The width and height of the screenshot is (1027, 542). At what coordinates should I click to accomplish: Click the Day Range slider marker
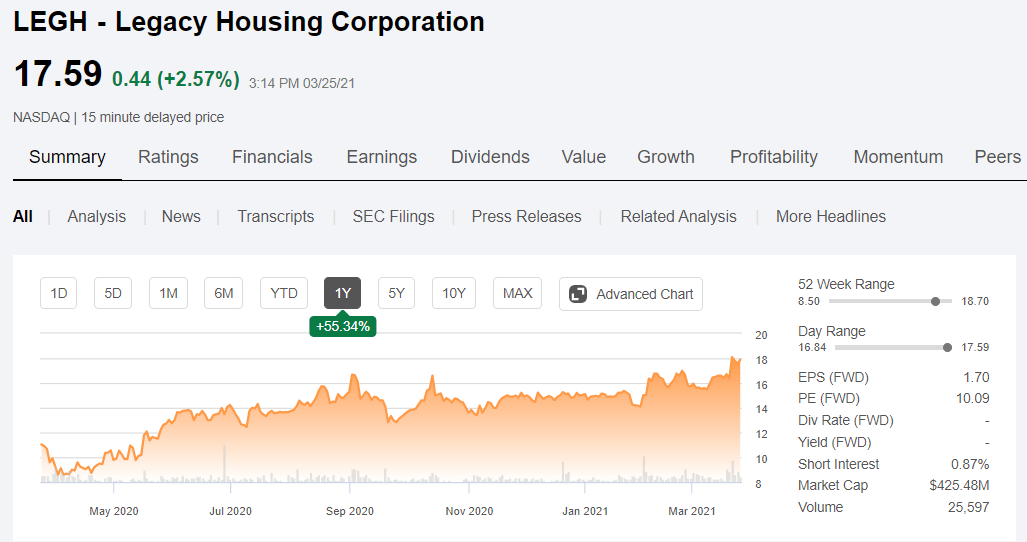[x=947, y=348]
